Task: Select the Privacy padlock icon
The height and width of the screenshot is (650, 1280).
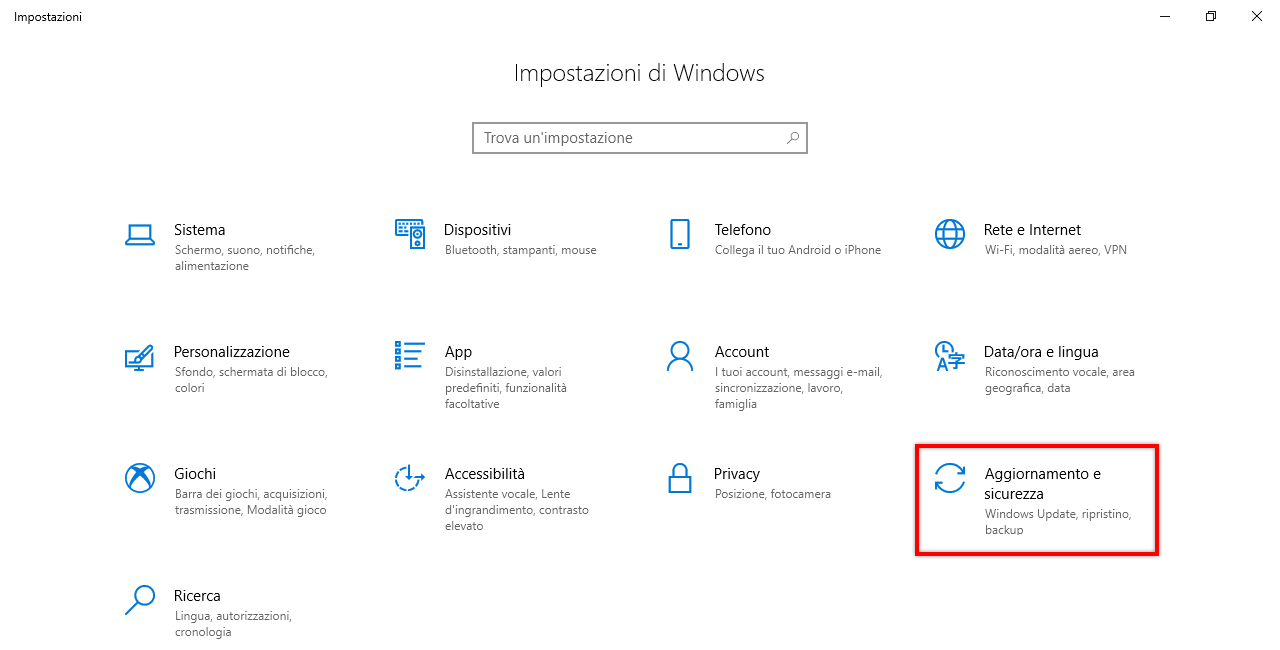Action: click(680, 479)
